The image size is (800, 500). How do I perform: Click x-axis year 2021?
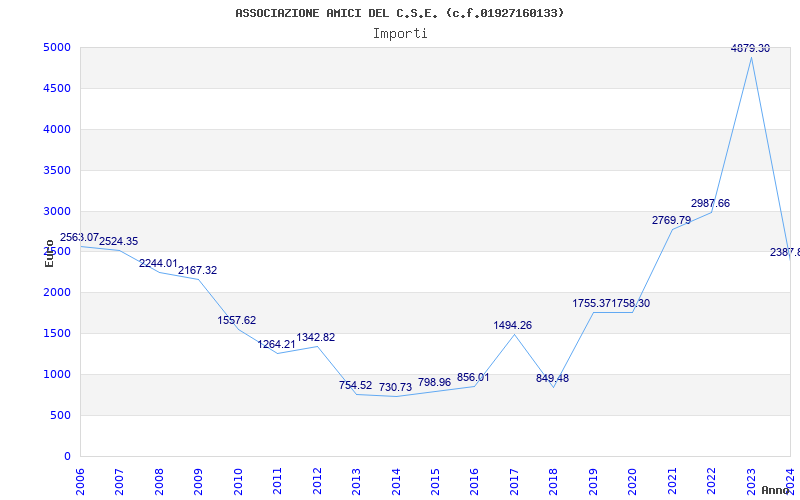pyautogui.click(x=672, y=482)
